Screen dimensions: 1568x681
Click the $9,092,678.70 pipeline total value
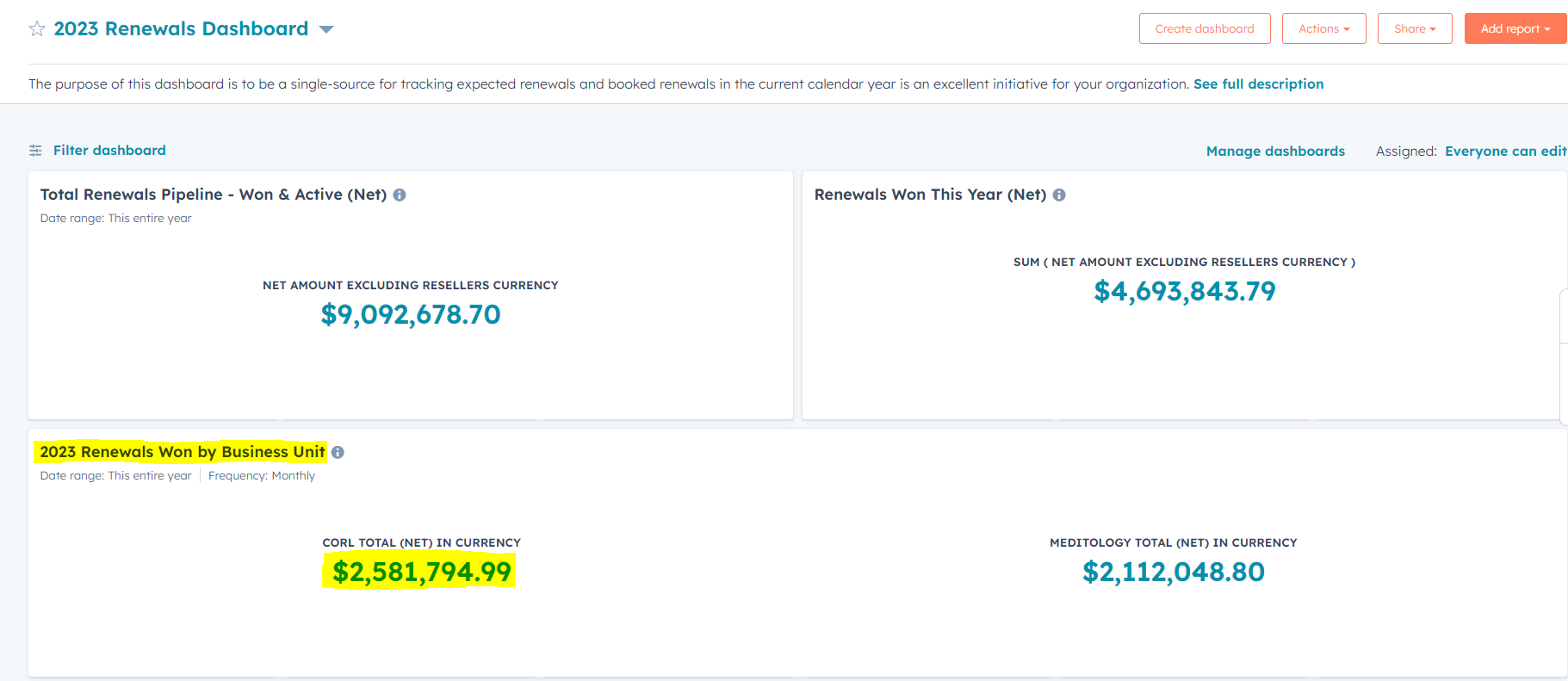click(410, 314)
